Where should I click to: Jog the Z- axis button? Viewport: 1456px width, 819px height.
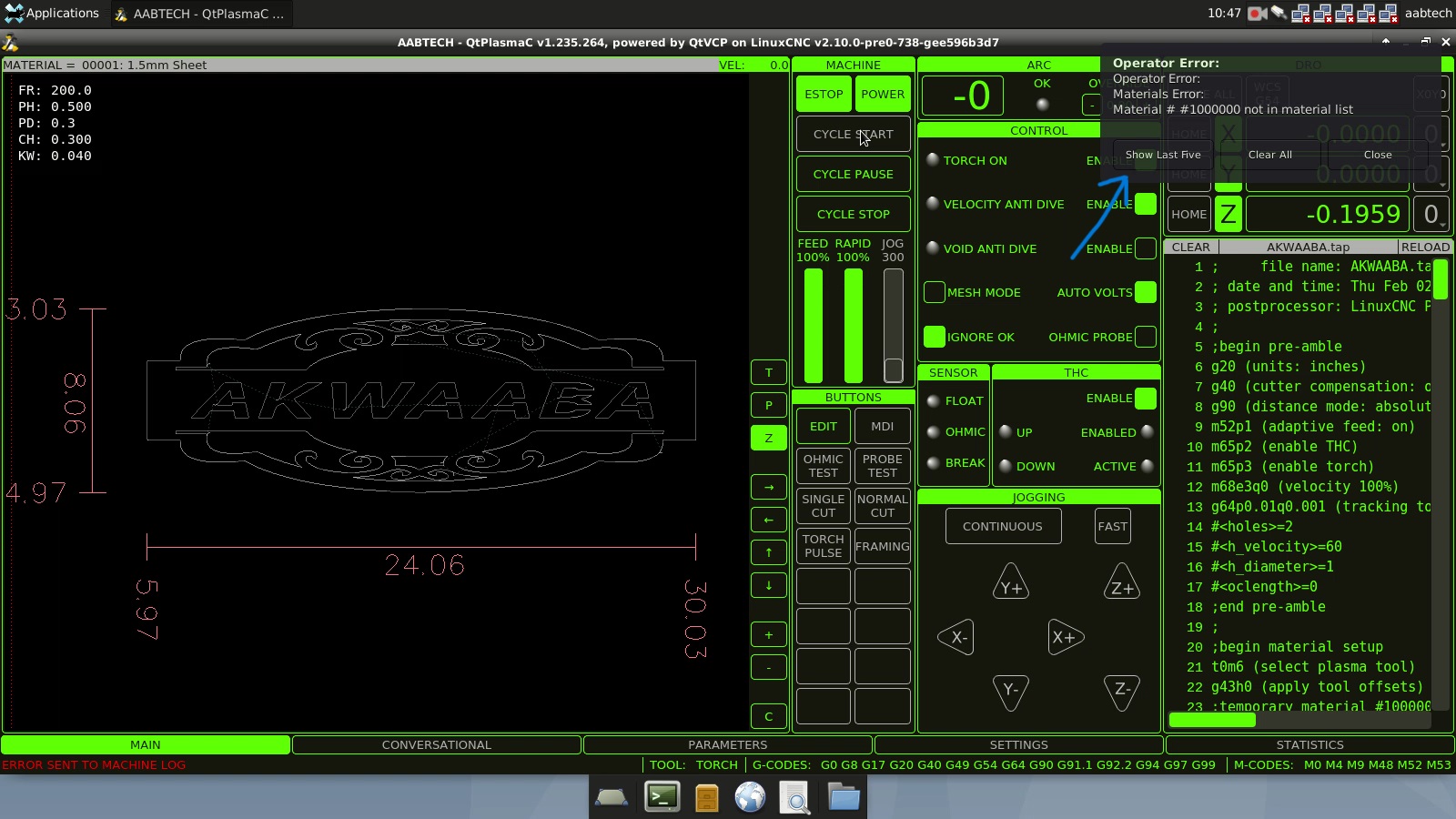[x=1122, y=692]
